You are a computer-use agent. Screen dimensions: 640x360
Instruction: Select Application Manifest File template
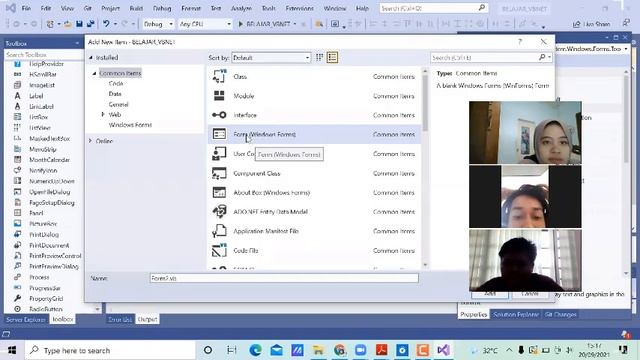click(x=314, y=231)
